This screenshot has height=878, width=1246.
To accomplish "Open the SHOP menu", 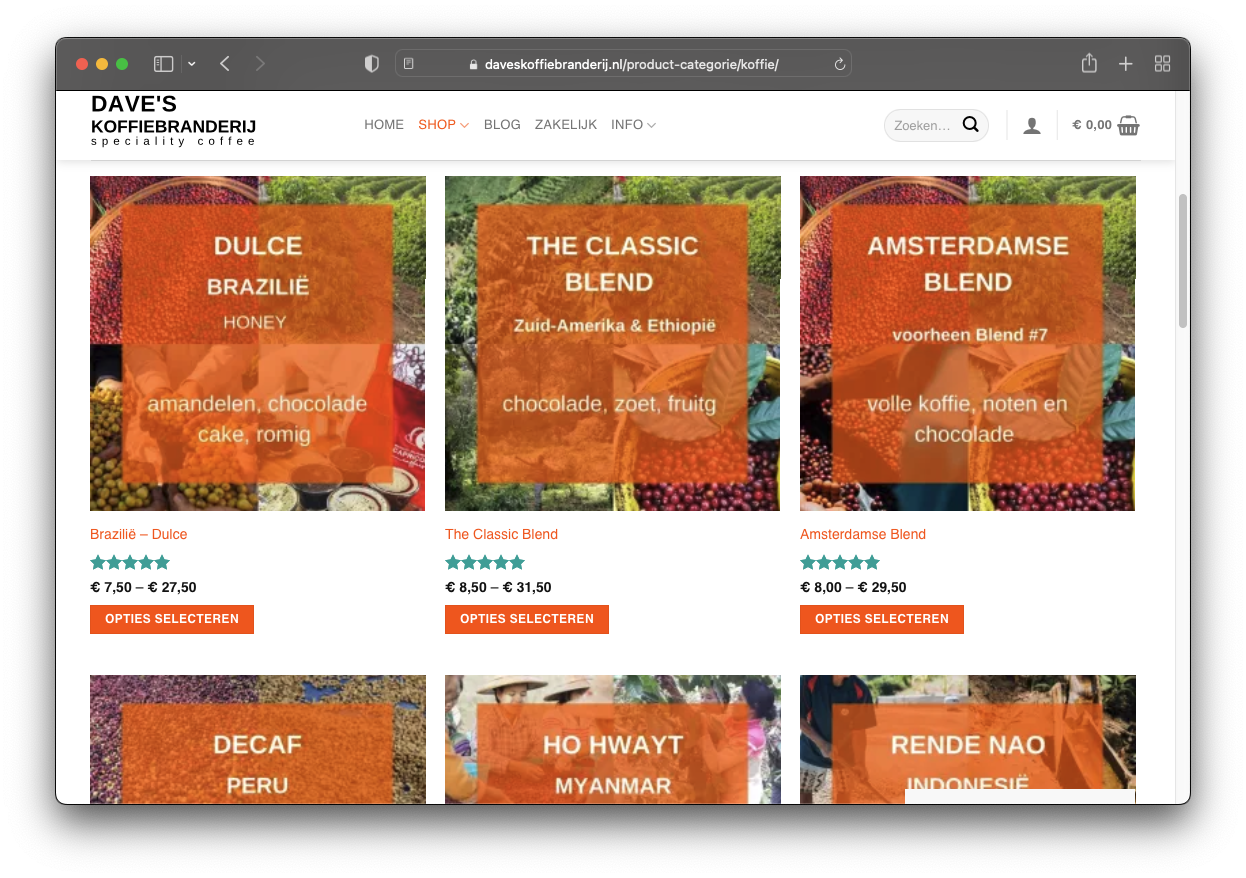I will coord(443,125).
